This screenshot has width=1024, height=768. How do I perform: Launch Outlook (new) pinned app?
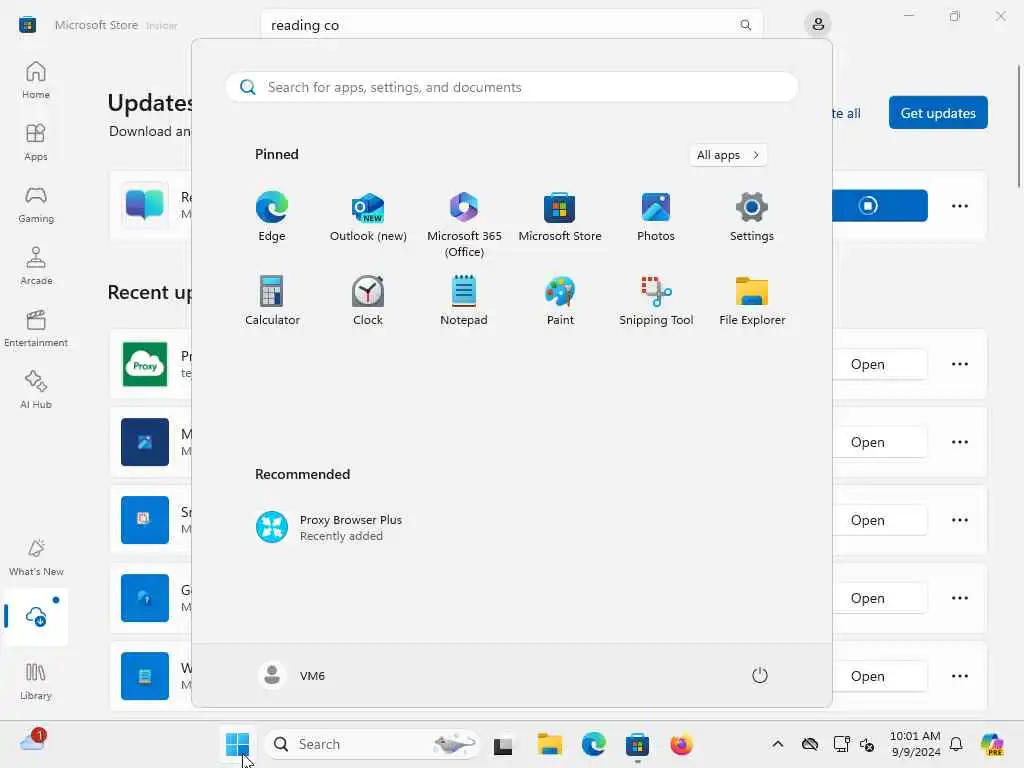point(368,217)
